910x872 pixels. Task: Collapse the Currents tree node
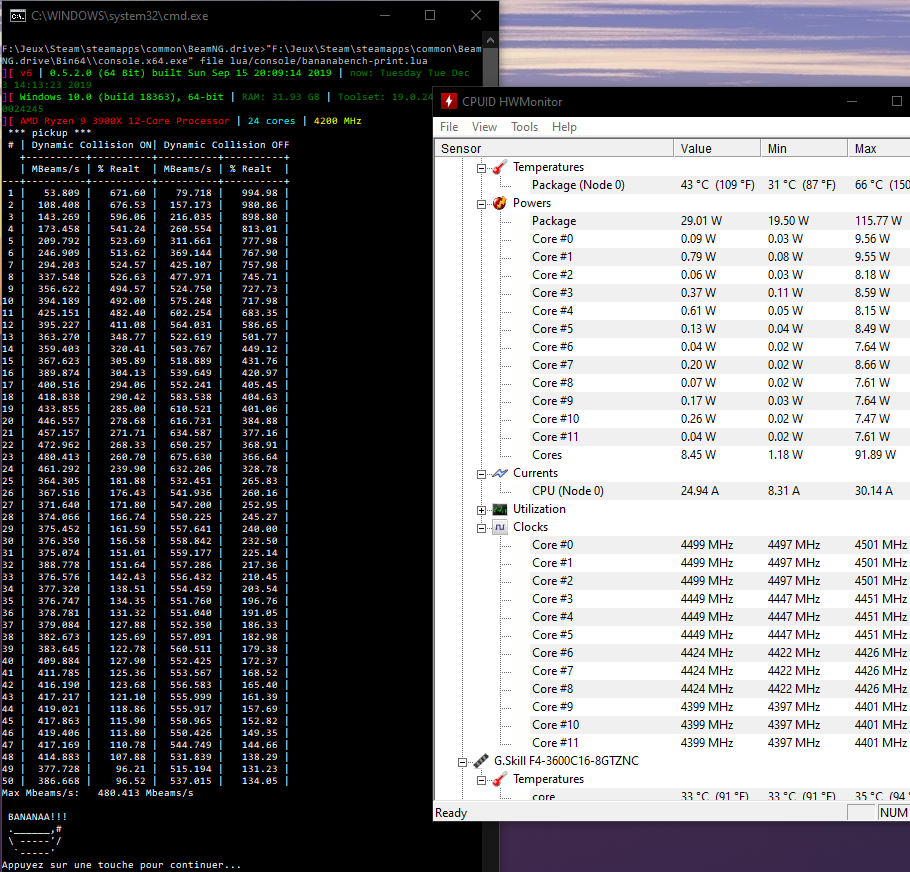[481, 474]
